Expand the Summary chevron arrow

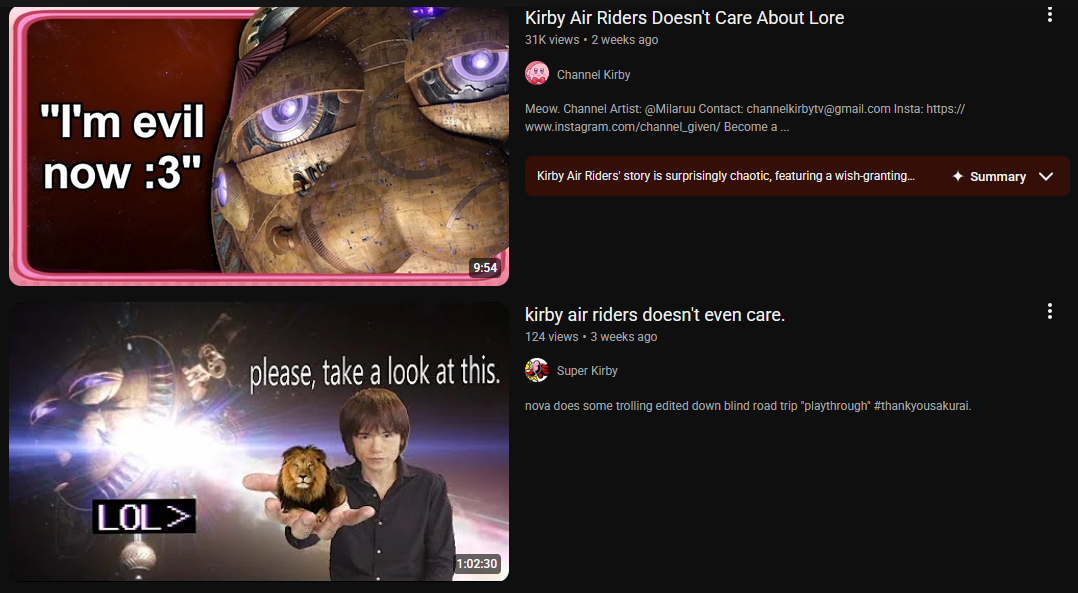pos(1046,177)
